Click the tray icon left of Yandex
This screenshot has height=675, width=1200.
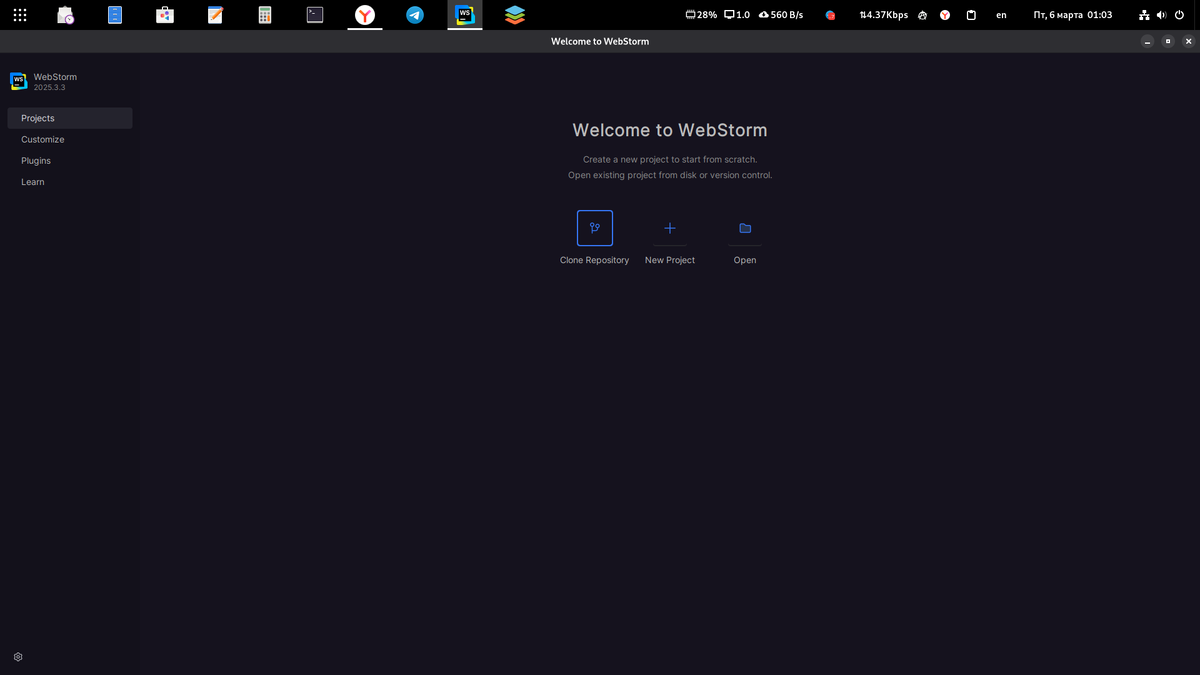[x=923, y=15]
